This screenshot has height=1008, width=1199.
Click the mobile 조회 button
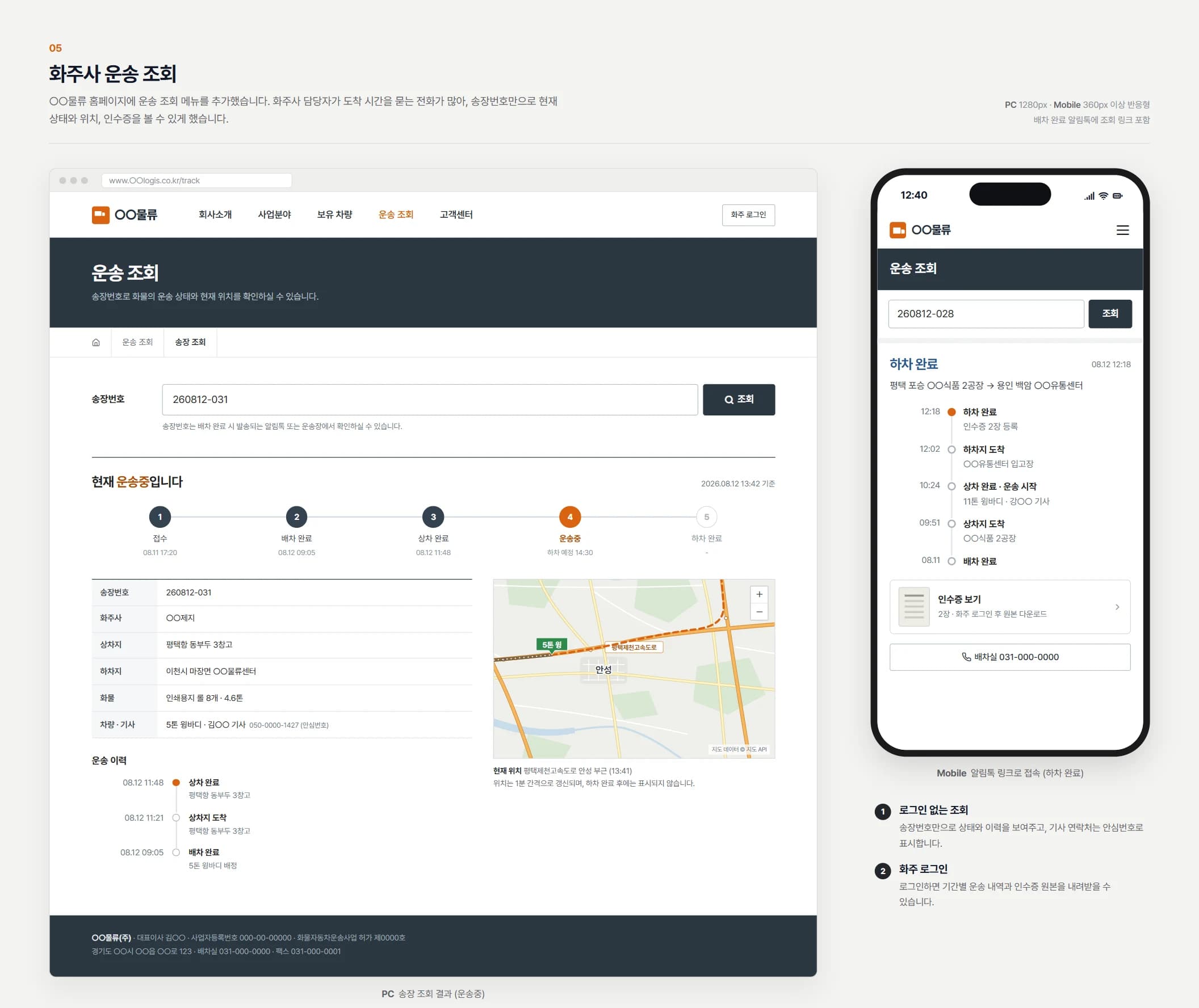1110,314
